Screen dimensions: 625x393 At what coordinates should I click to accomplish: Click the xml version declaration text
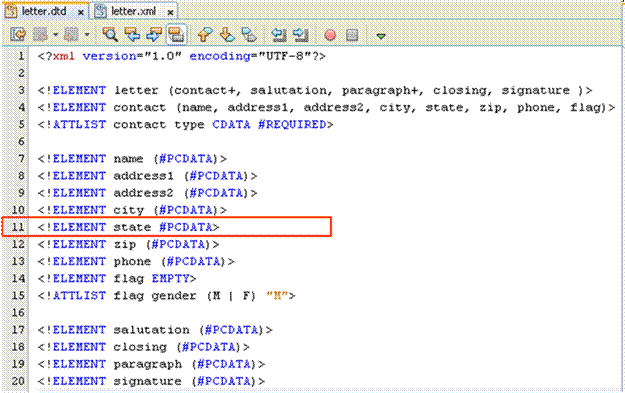pyautogui.click(x=182, y=56)
